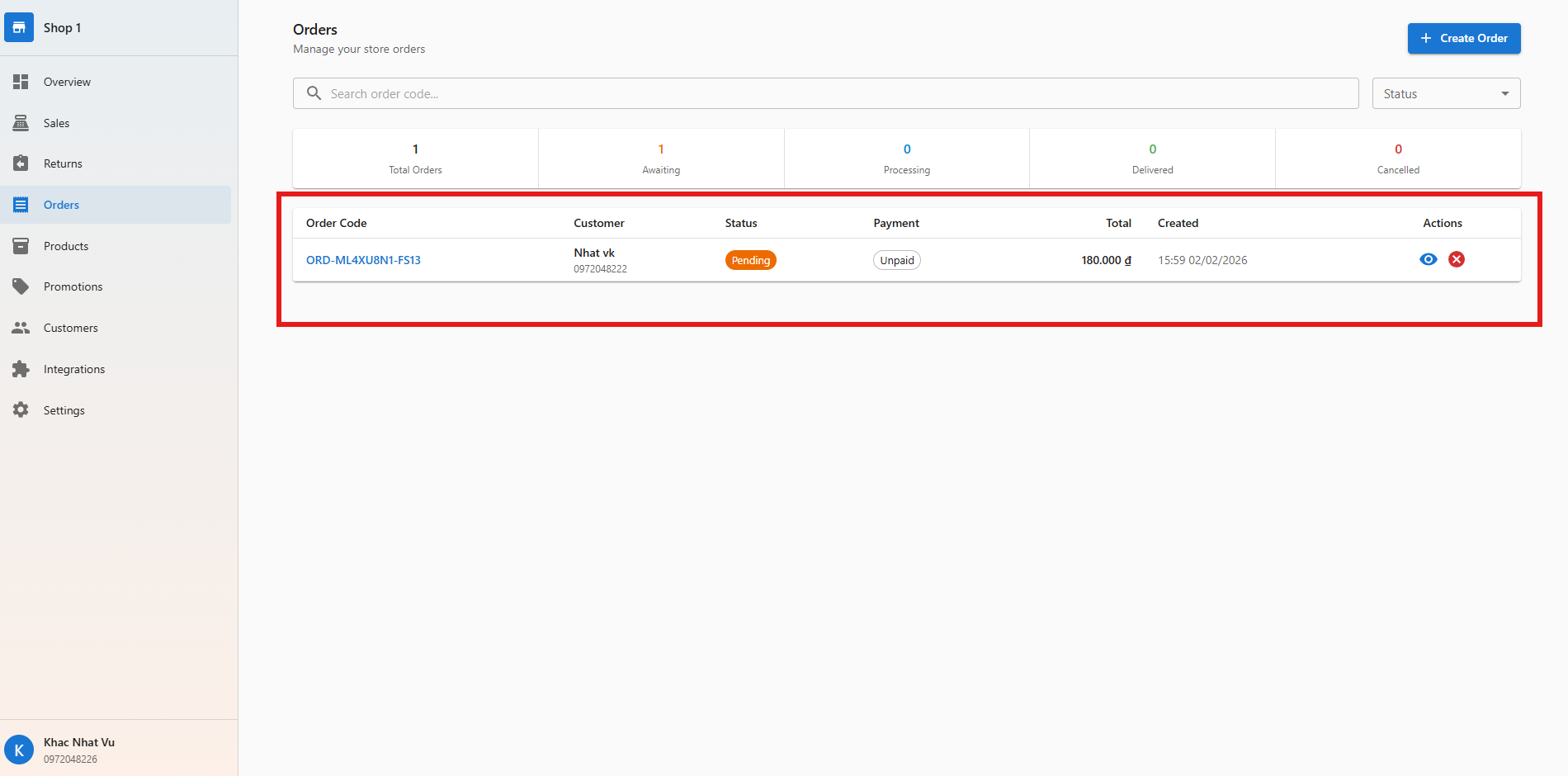Click the Pending status badge
Image resolution: width=1568 pixels, height=776 pixels.
click(751, 260)
